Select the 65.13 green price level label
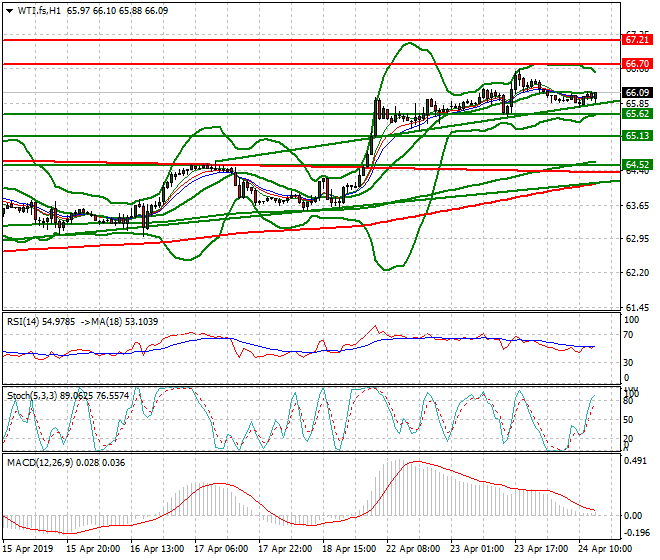This screenshot has width=660, height=560. [637, 136]
